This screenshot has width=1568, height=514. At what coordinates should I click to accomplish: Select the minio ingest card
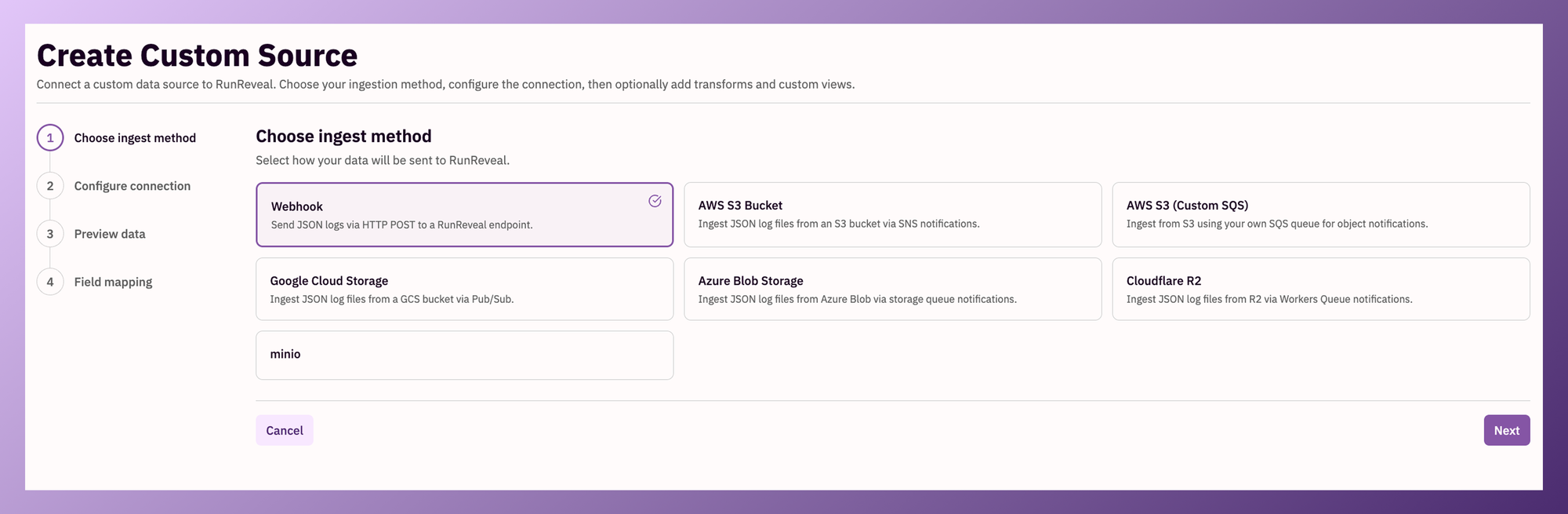pyautogui.click(x=464, y=355)
